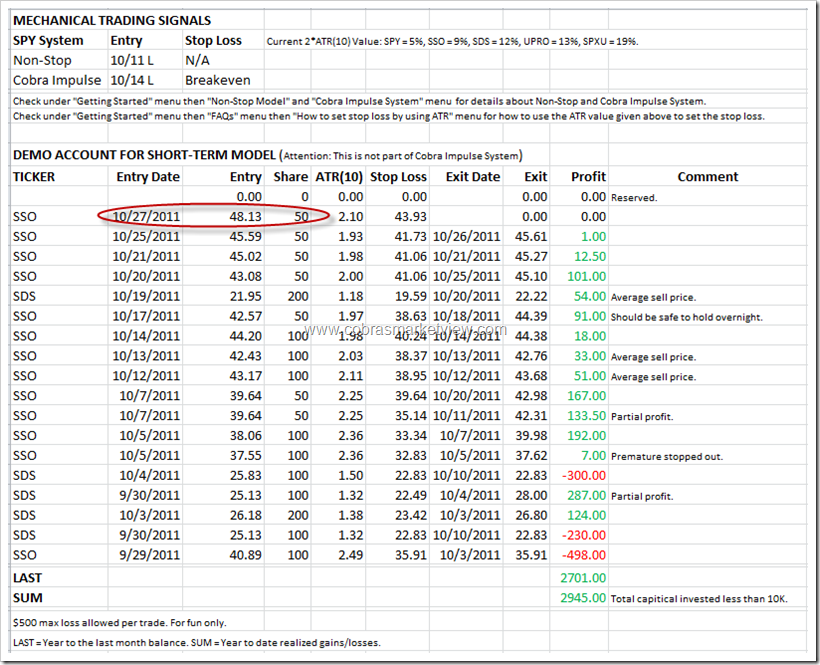The image size is (820, 665).
Task: Click the ATR(10) column header
Action: pos(339,177)
